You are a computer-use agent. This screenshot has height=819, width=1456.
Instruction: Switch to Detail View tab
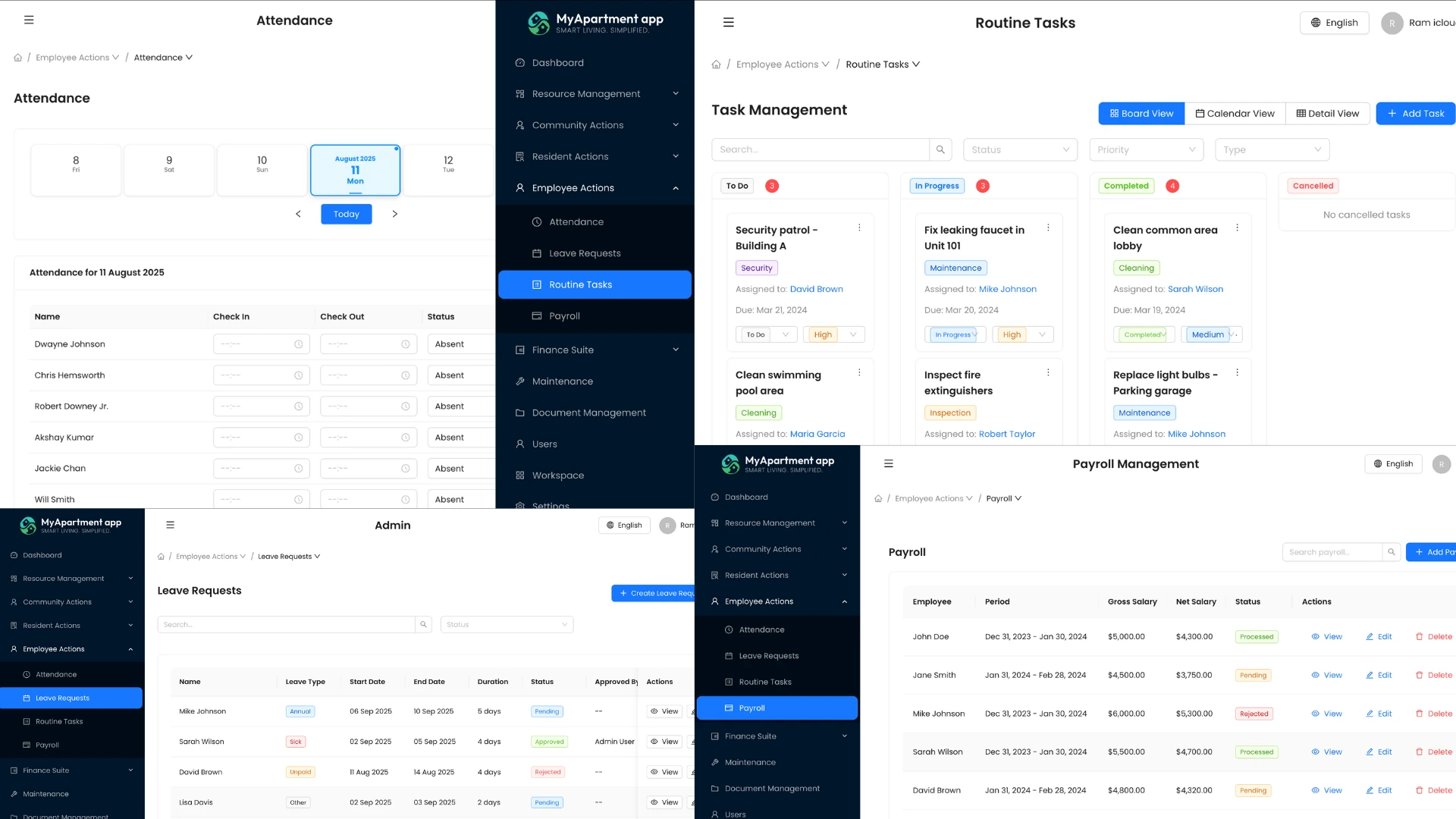tap(1328, 114)
